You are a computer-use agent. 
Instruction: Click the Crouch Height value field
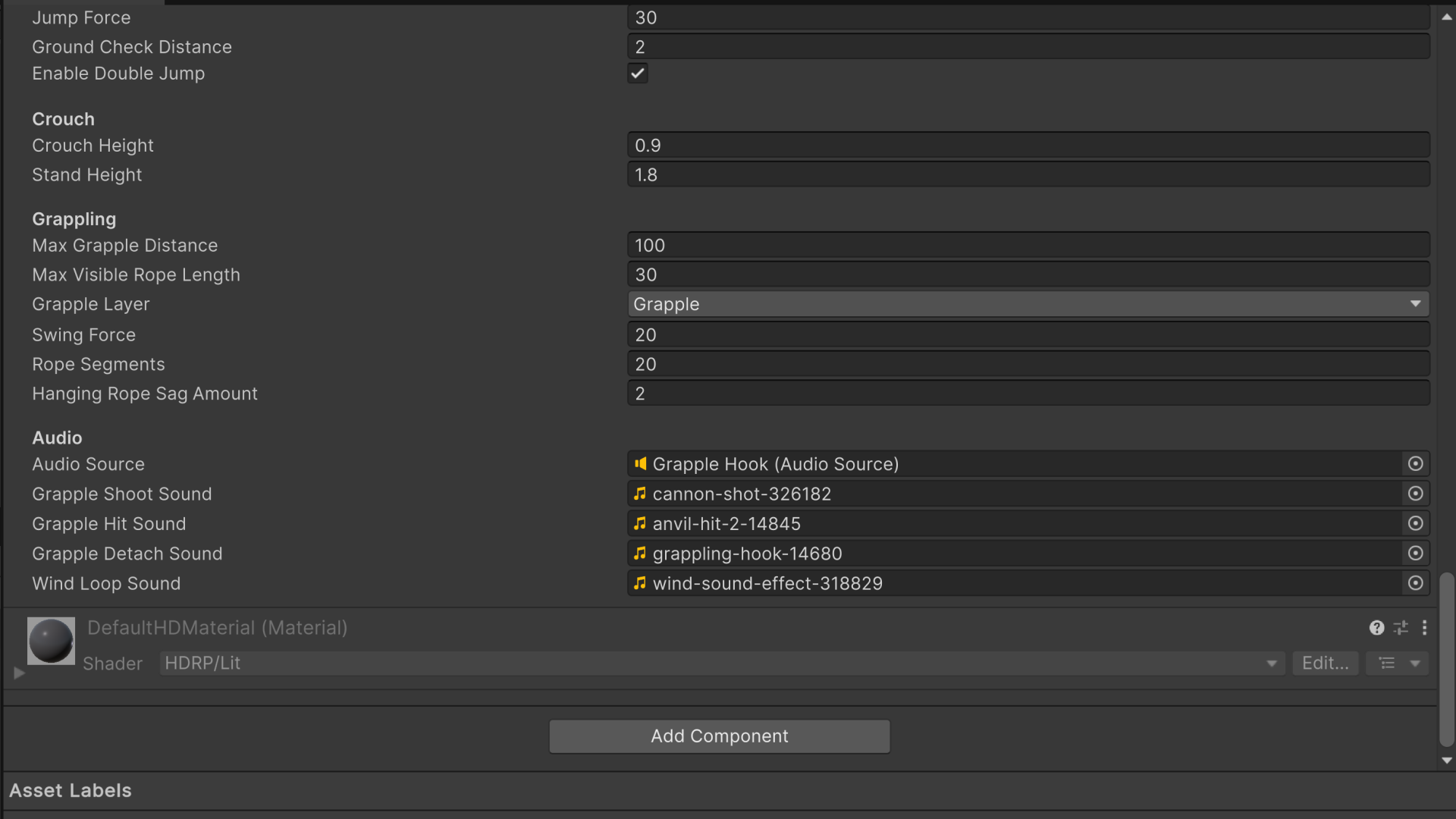pyautogui.click(x=1028, y=146)
